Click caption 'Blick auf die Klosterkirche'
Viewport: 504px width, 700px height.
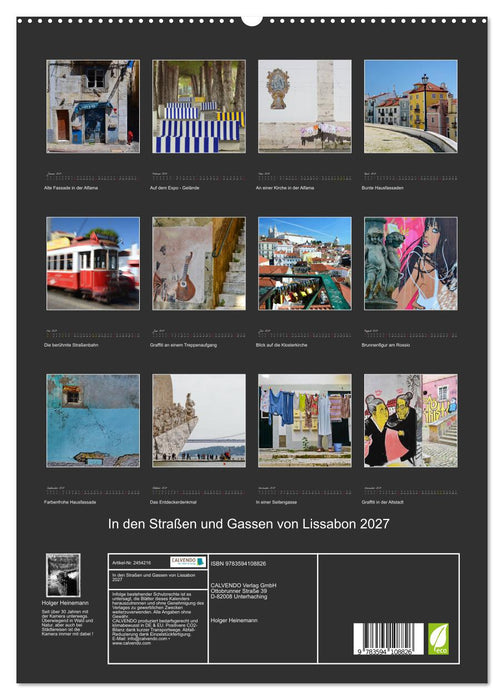tap(281, 345)
